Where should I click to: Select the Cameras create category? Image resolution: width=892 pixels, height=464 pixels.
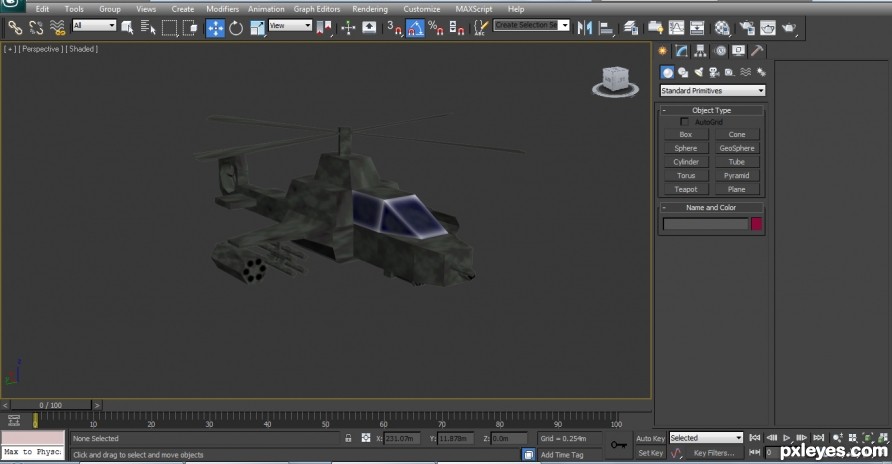tap(714, 72)
